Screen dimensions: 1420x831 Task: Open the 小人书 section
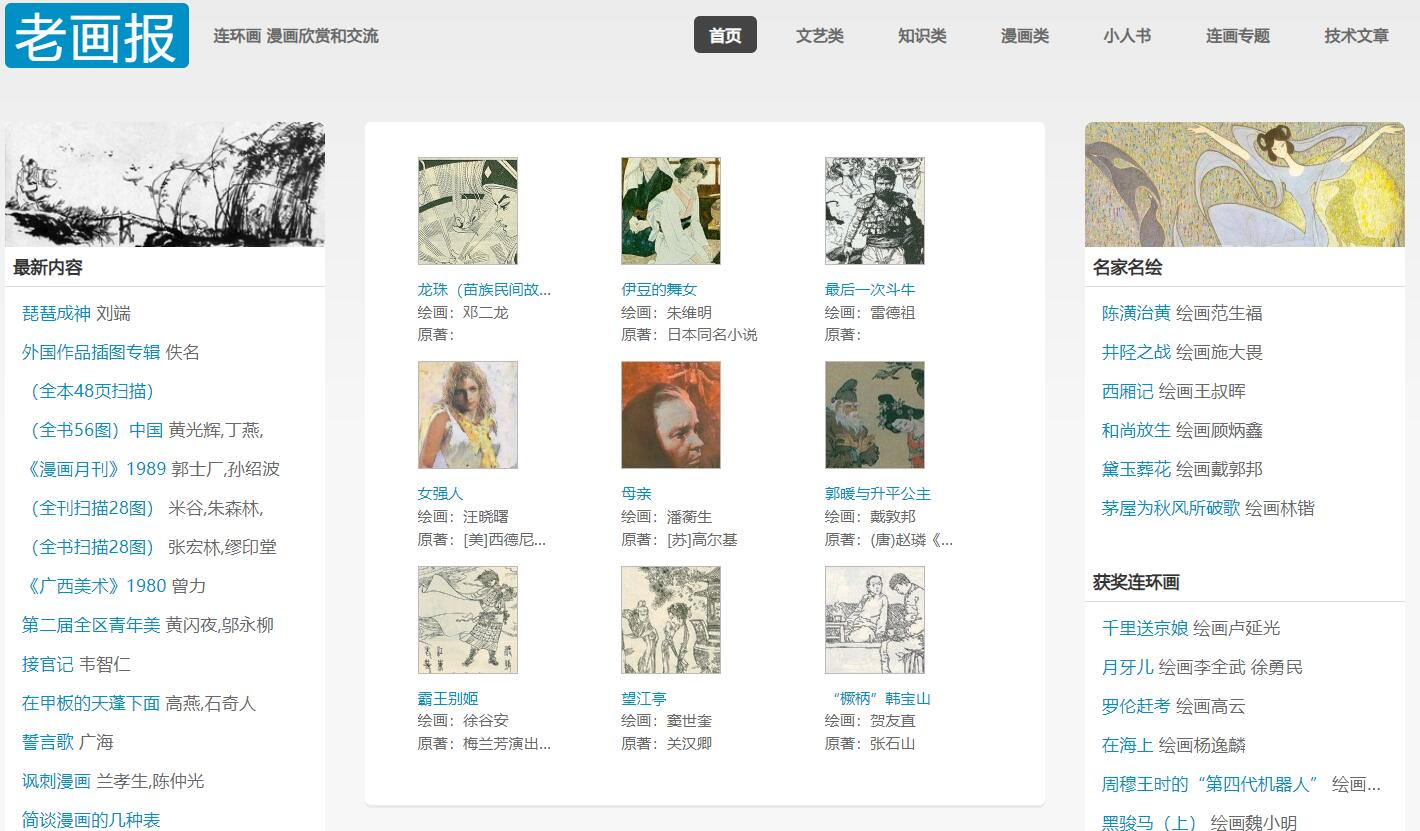click(1127, 35)
